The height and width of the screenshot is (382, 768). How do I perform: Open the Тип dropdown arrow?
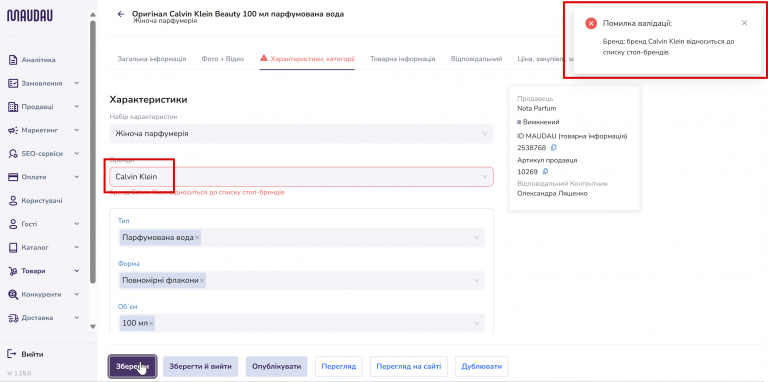477,238
